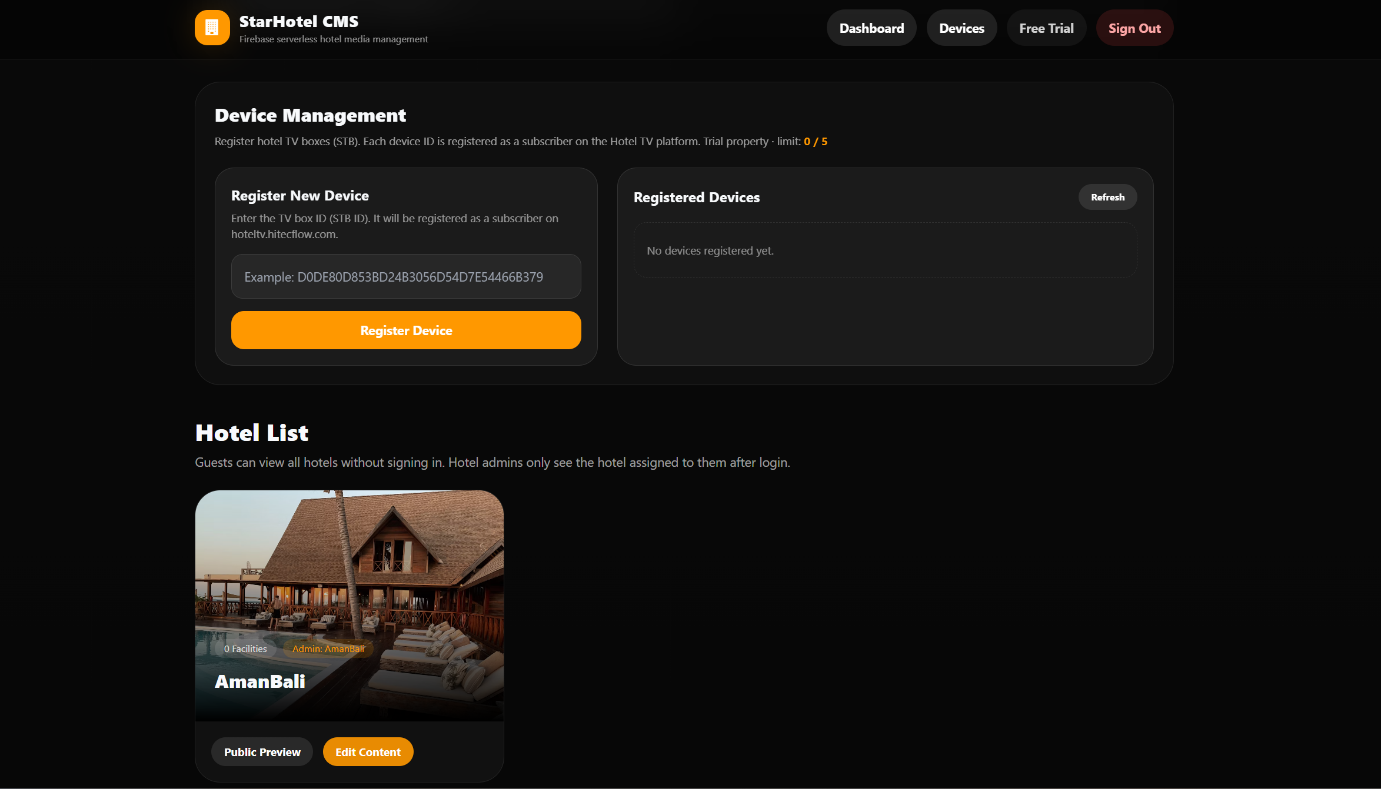
Task: Click Edit Content for AmanBali
Action: click(x=368, y=752)
